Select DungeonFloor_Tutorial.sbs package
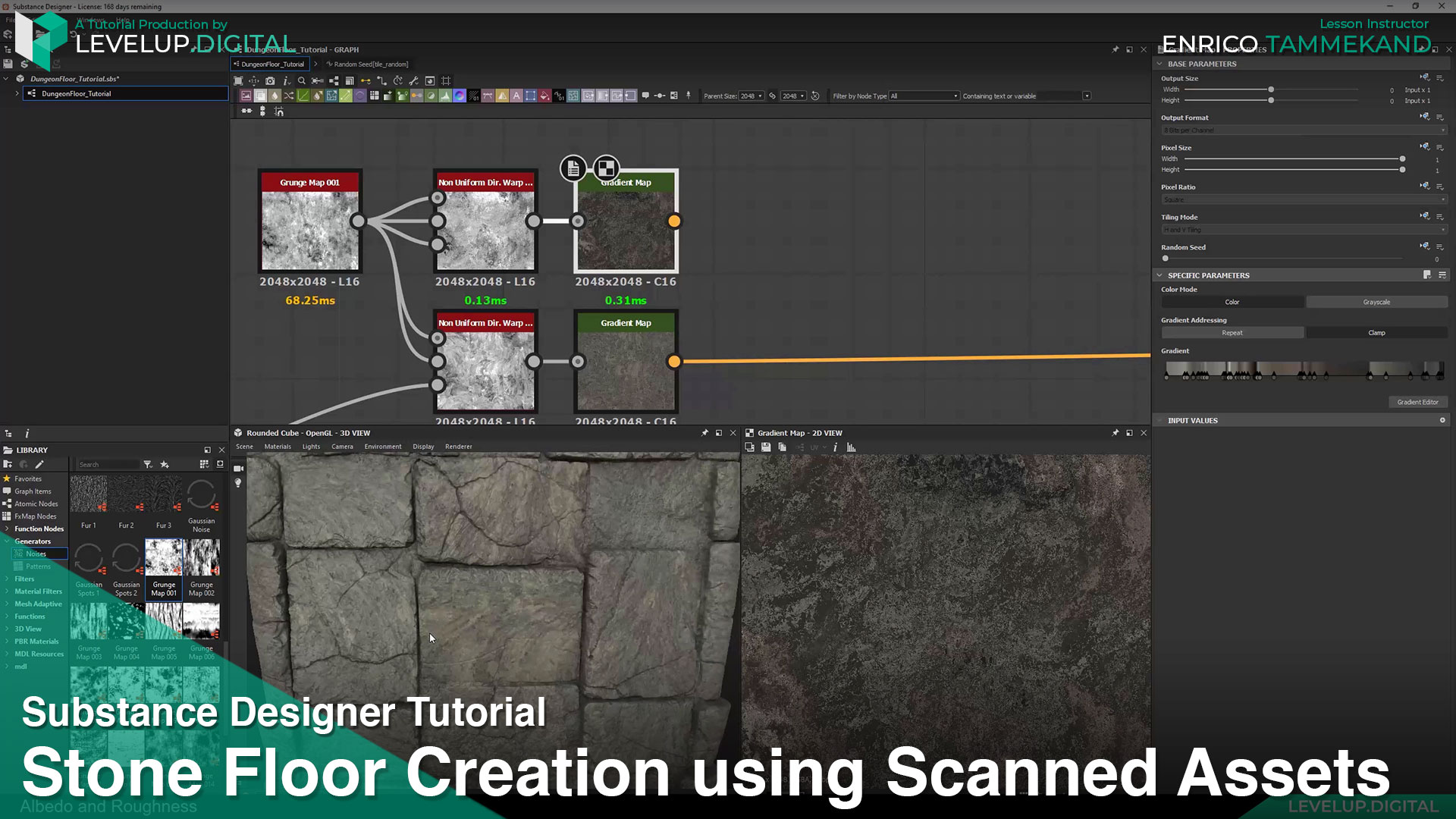The height and width of the screenshot is (819, 1456). [74, 79]
